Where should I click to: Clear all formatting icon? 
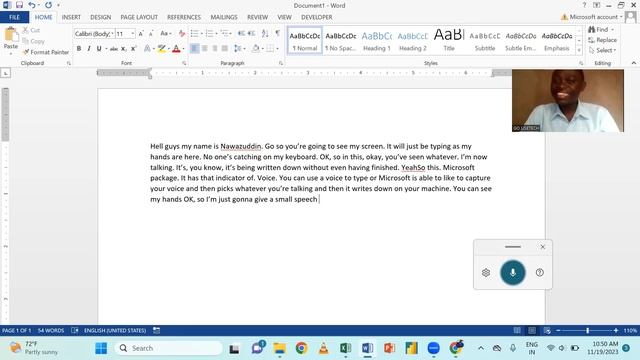[182, 33]
